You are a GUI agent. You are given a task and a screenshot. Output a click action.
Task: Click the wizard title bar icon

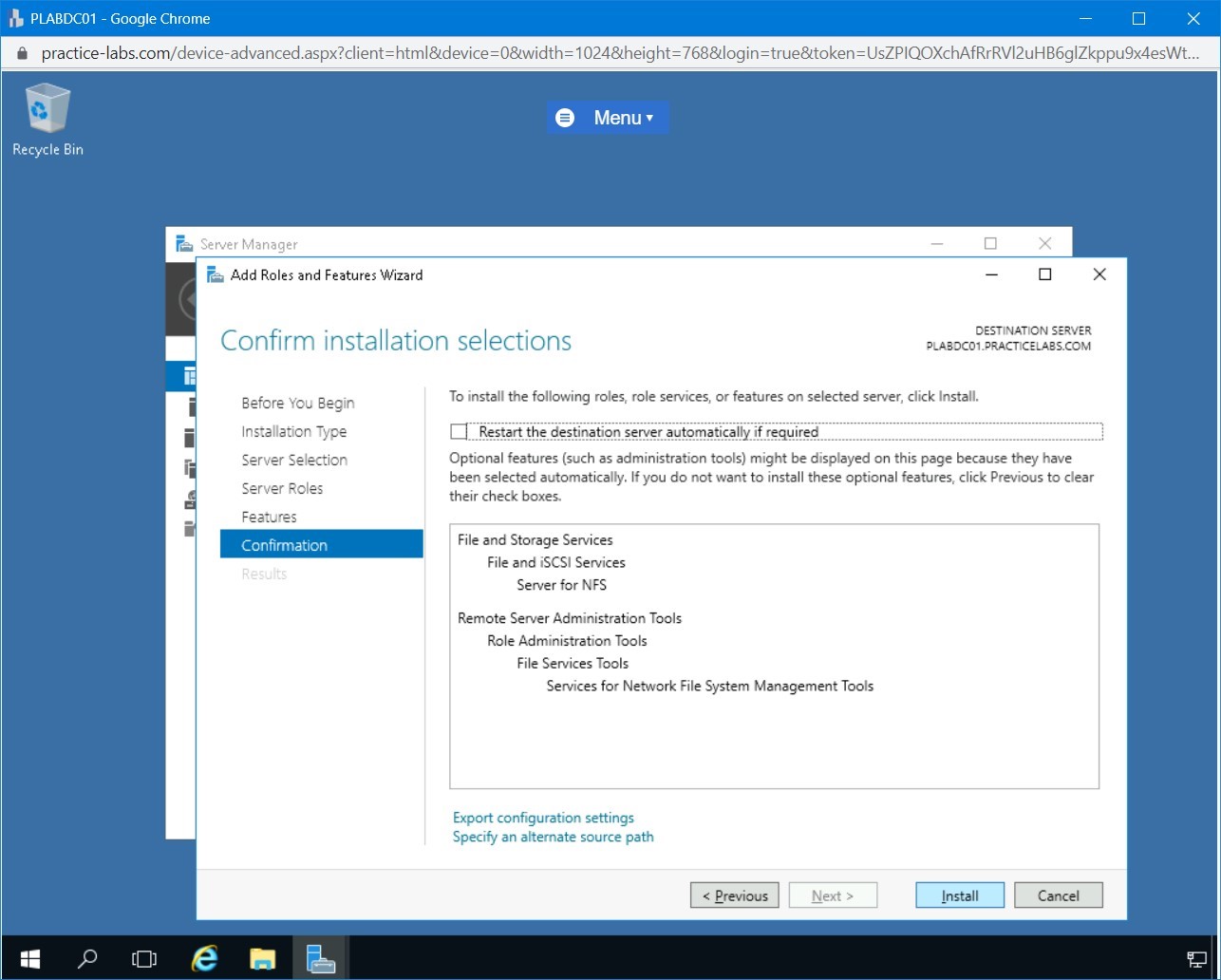tap(216, 274)
